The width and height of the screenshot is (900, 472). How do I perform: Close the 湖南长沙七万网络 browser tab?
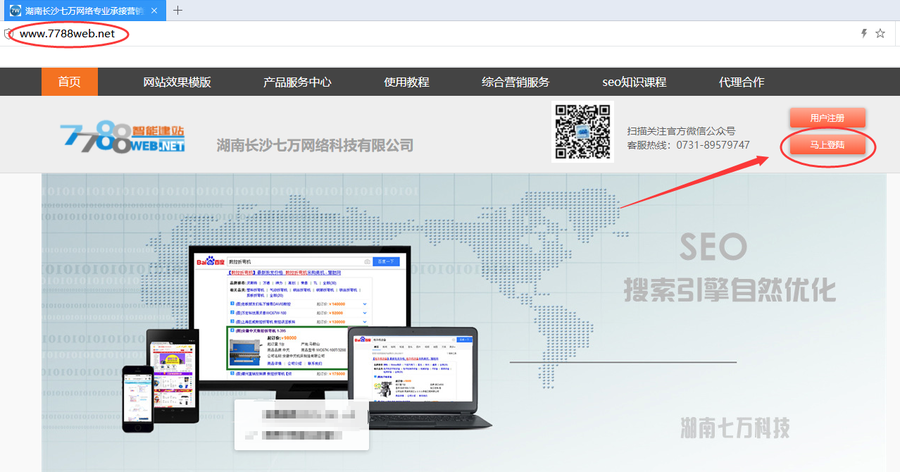tap(154, 10)
